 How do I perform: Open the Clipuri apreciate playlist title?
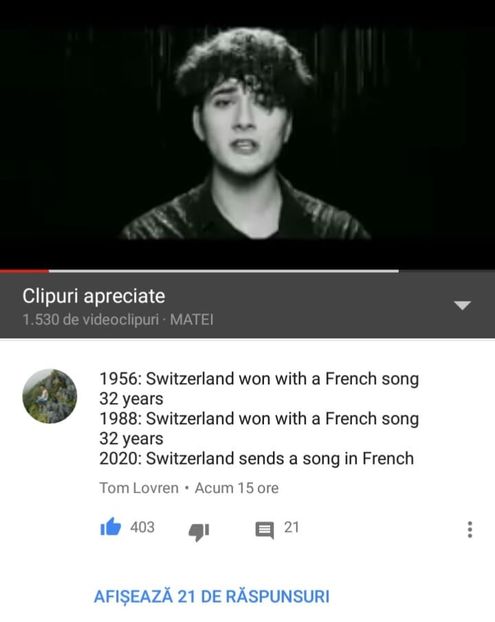click(94, 296)
